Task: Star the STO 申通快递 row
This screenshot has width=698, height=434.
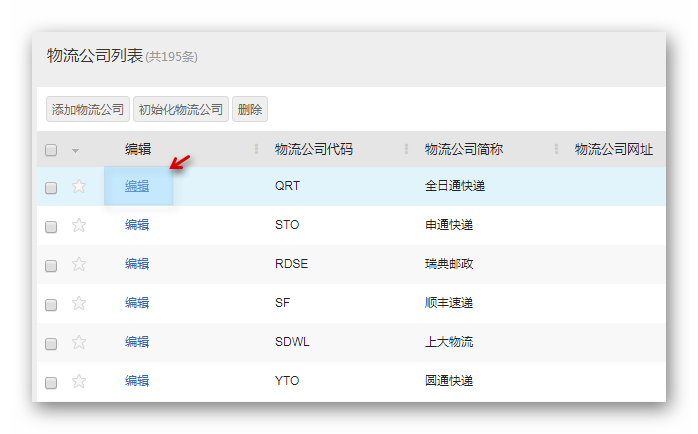Action: pyautogui.click(x=79, y=225)
